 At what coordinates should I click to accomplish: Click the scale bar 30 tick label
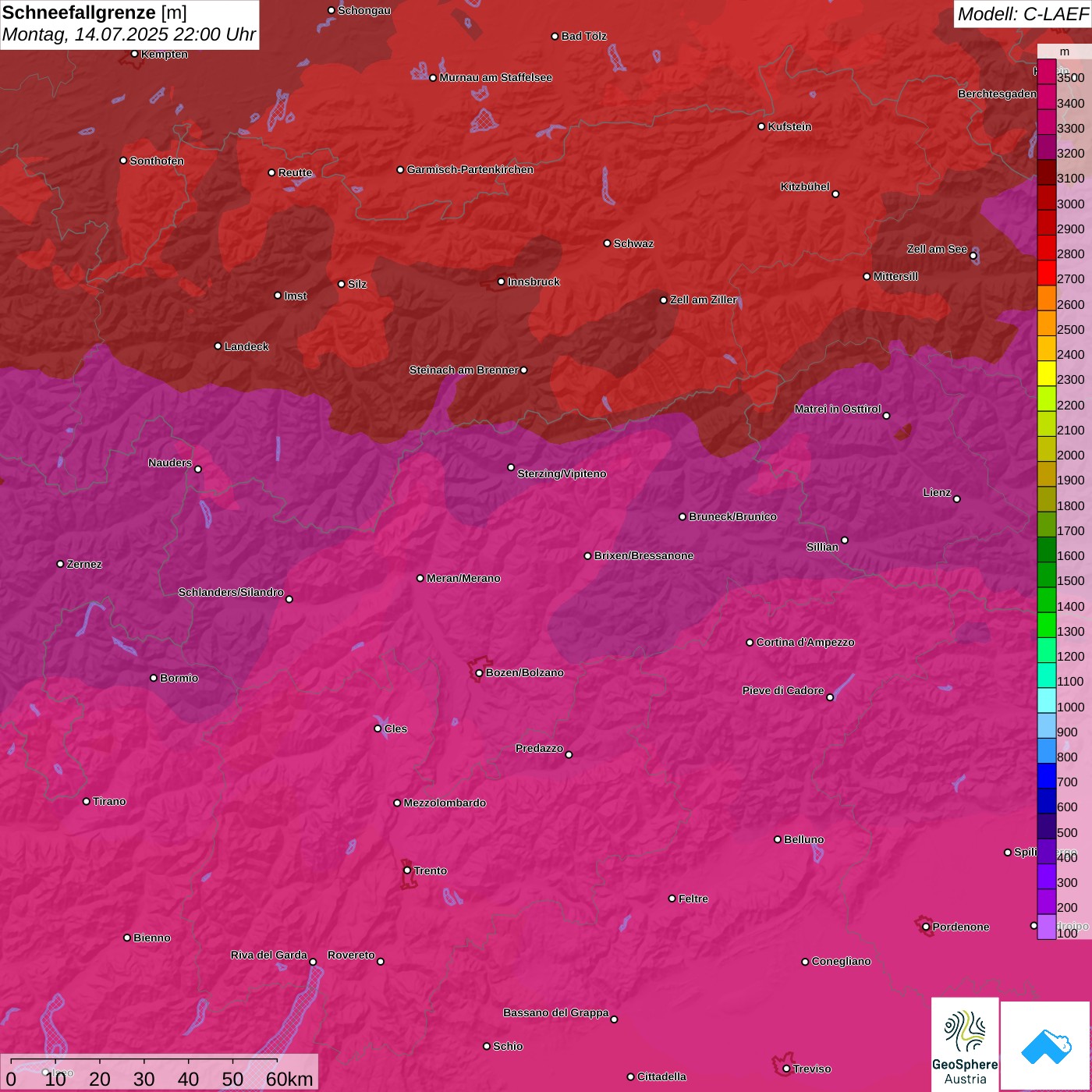click(144, 1079)
